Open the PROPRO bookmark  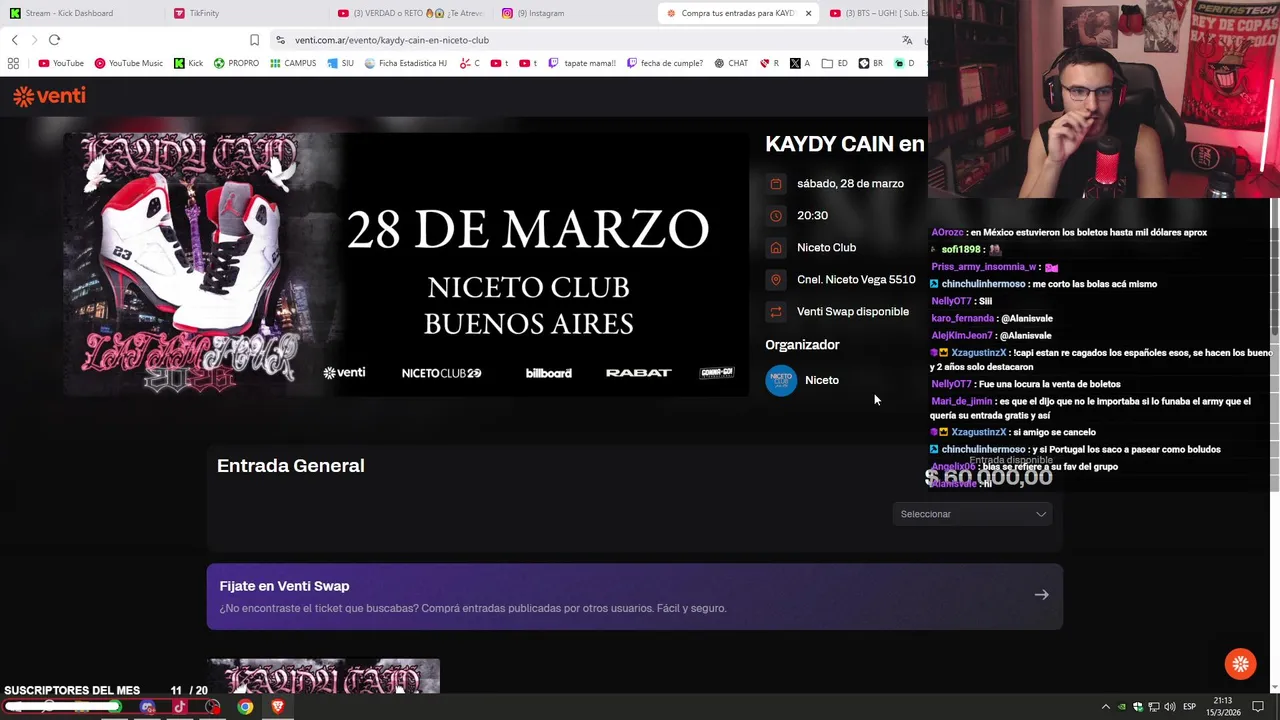coord(236,63)
